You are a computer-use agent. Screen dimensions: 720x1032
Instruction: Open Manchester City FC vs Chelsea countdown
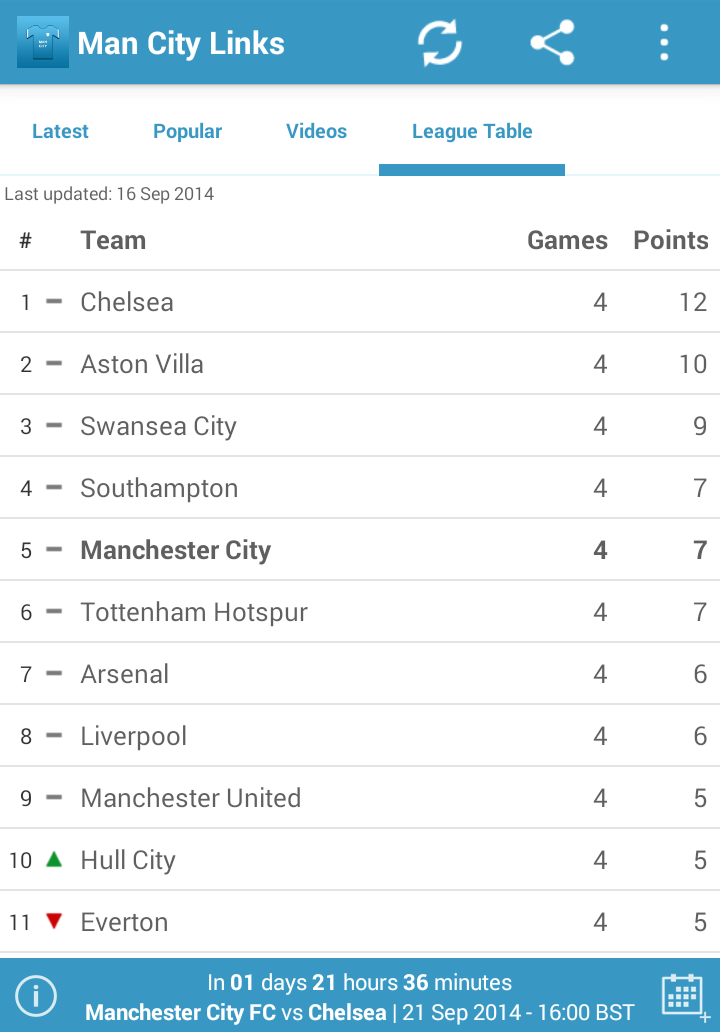click(360, 996)
